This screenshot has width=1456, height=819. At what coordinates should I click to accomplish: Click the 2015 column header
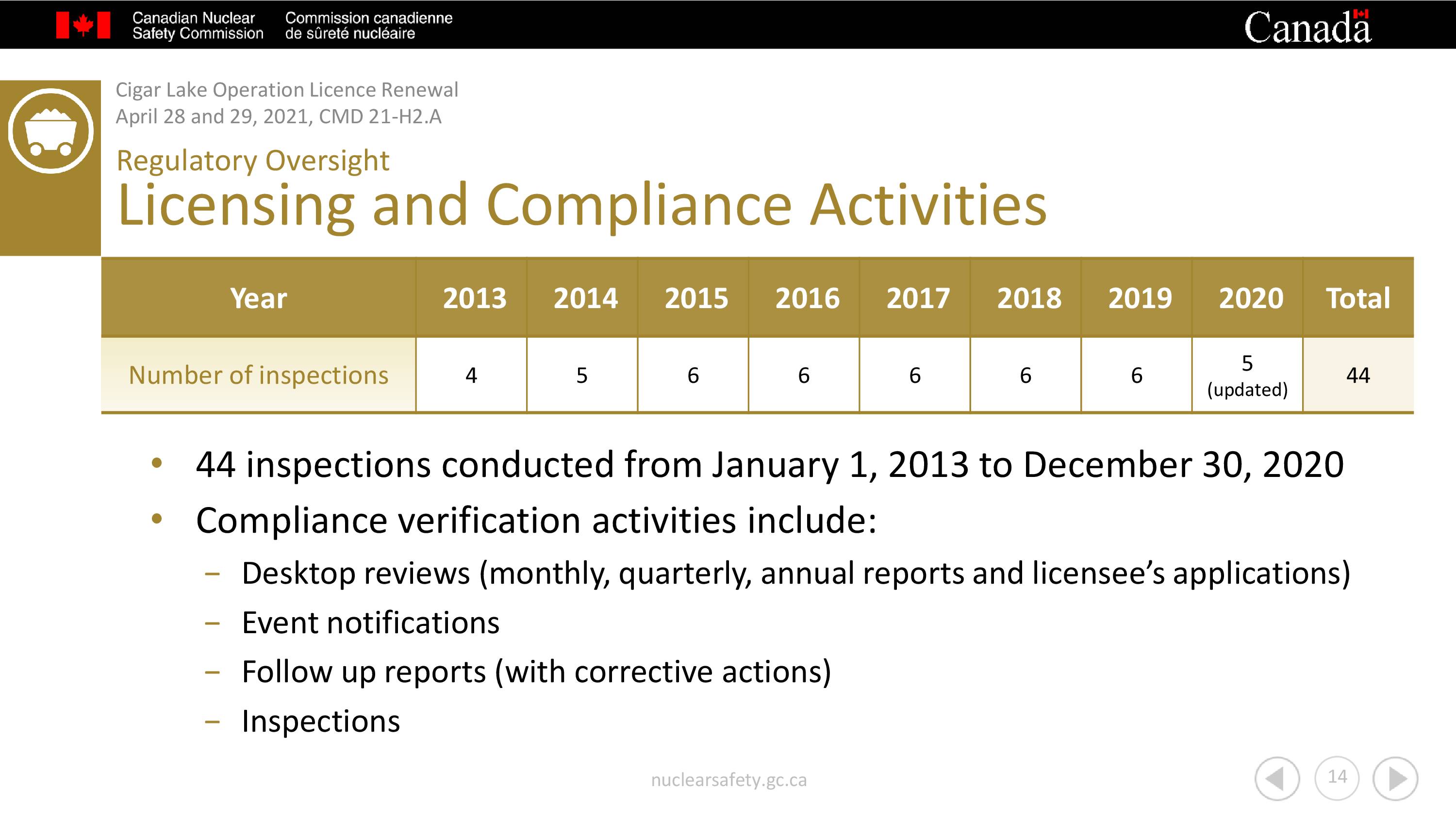[x=693, y=298]
